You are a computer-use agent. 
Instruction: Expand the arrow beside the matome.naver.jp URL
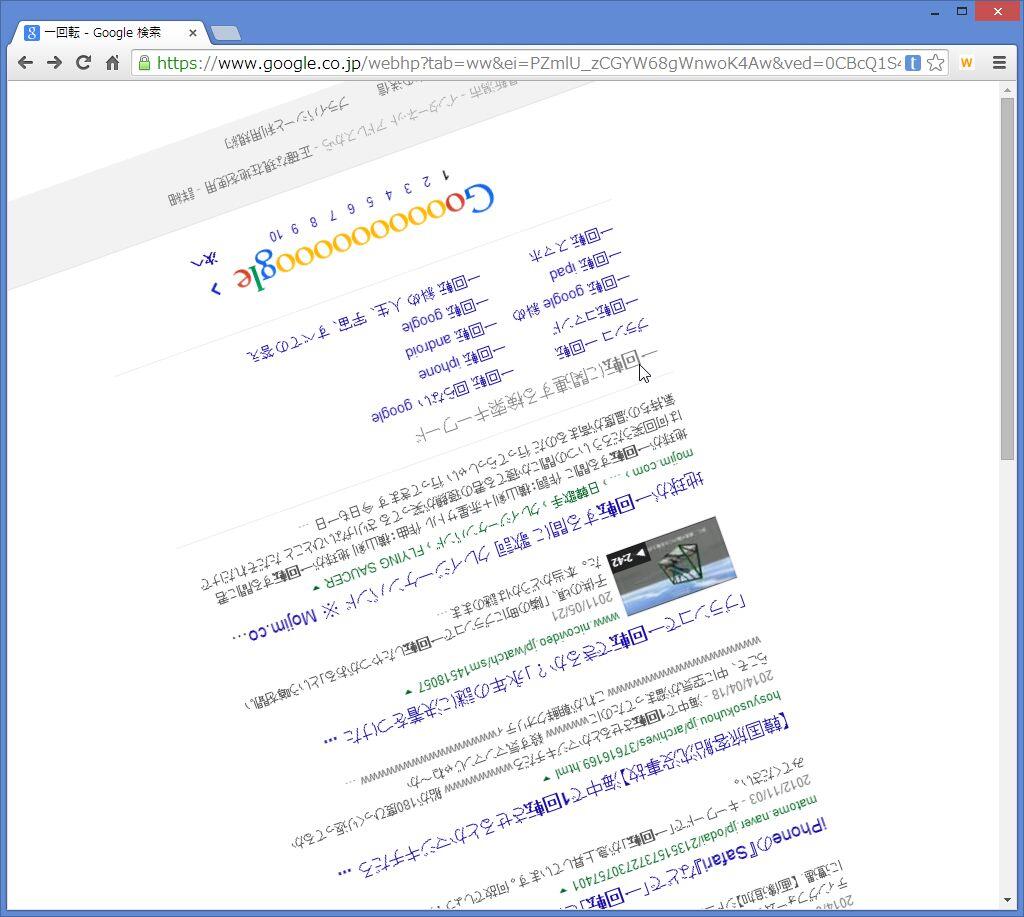pos(563,890)
